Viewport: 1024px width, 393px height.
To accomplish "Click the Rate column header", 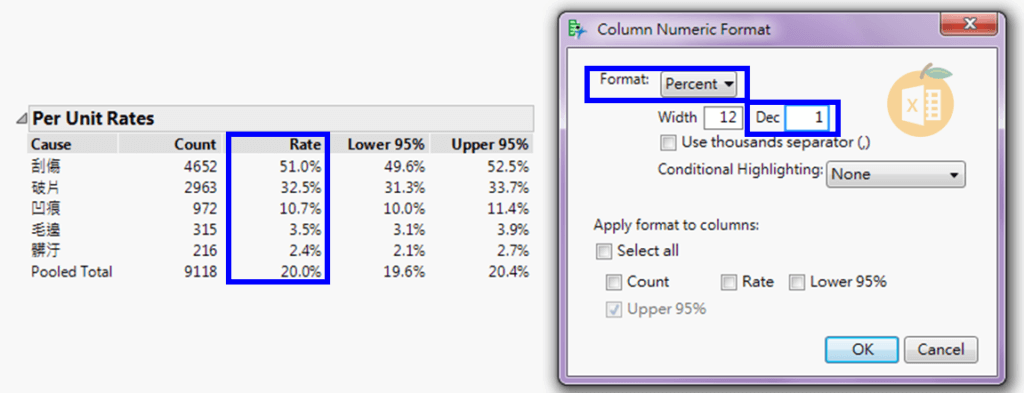I will pyautogui.click(x=306, y=144).
